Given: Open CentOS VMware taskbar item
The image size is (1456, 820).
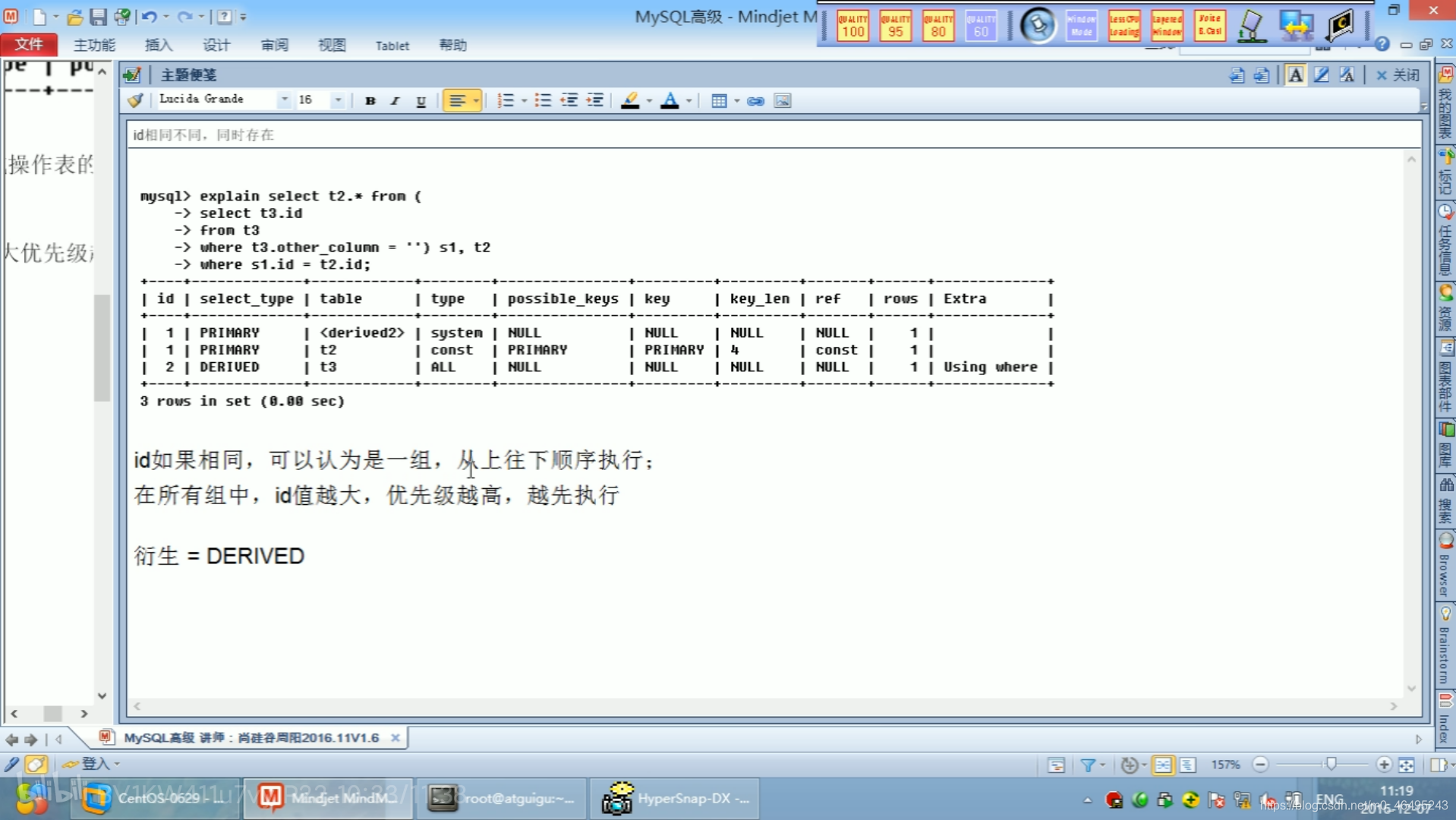Looking at the screenshot, I should pyautogui.click(x=158, y=798).
